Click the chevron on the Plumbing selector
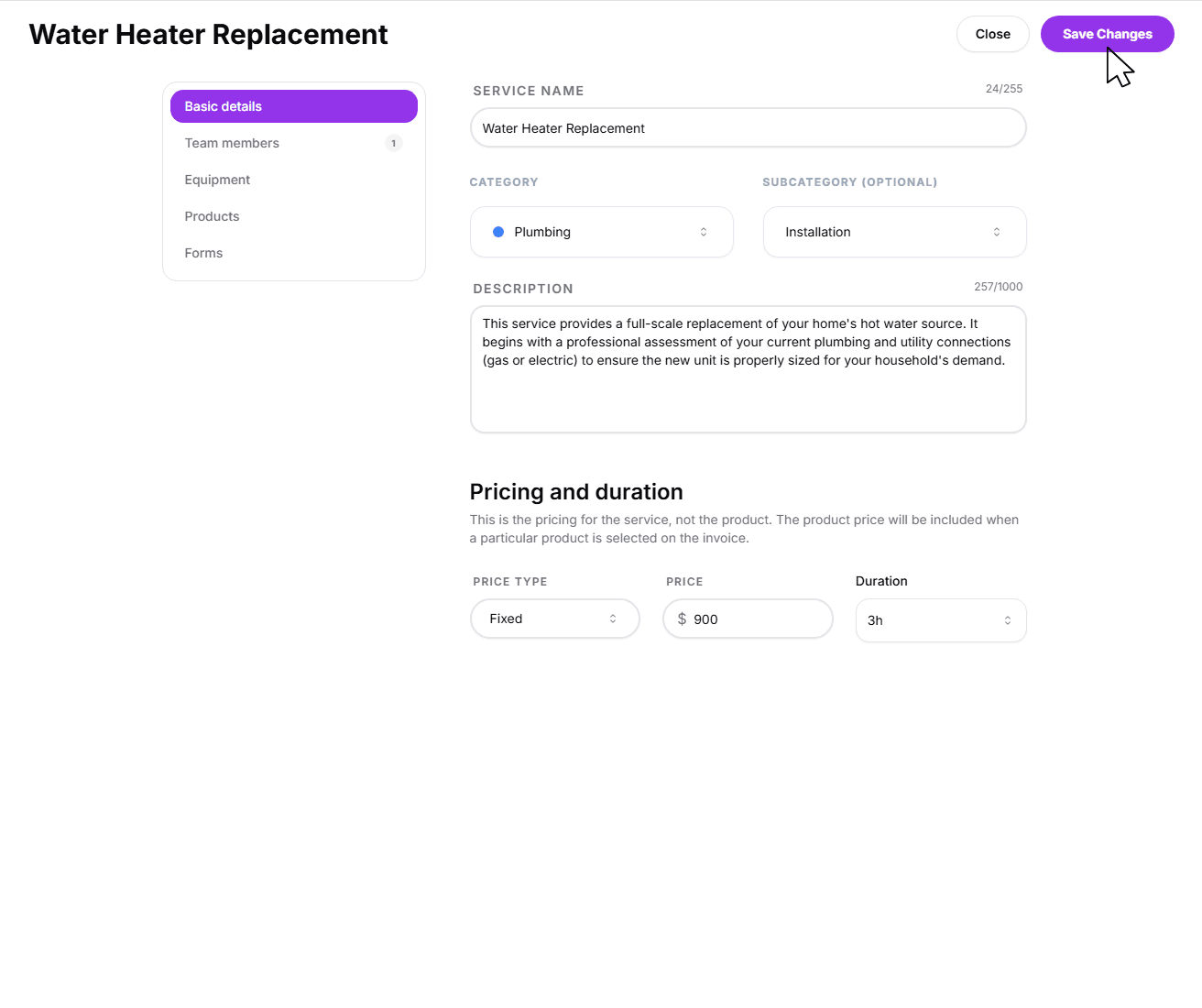This screenshot has height=1008, width=1202. pyautogui.click(x=703, y=232)
